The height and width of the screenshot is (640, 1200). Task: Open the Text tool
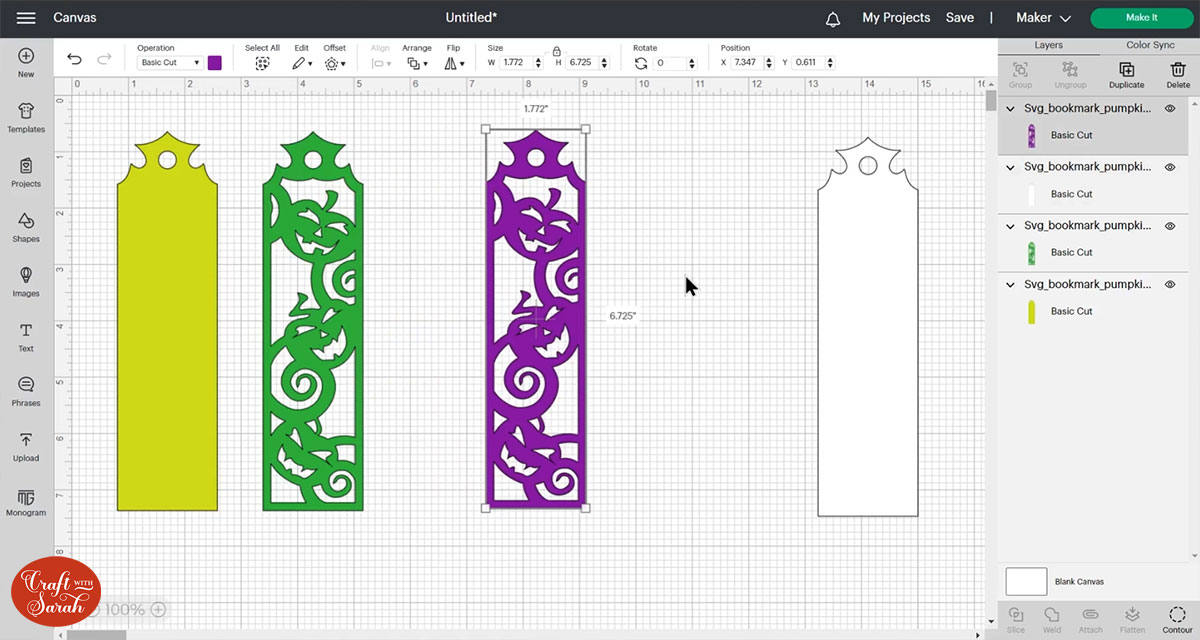pos(26,336)
